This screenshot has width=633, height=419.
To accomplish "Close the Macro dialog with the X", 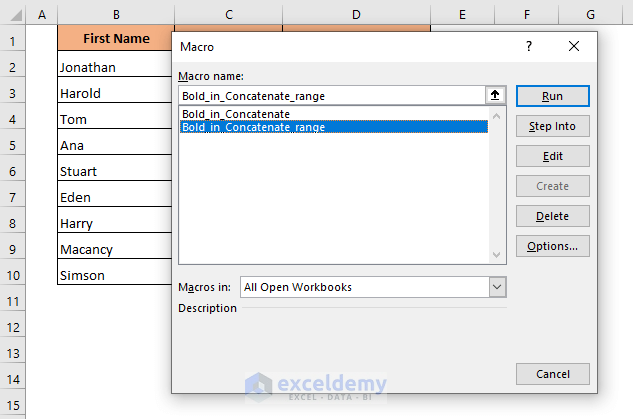I will (x=574, y=46).
